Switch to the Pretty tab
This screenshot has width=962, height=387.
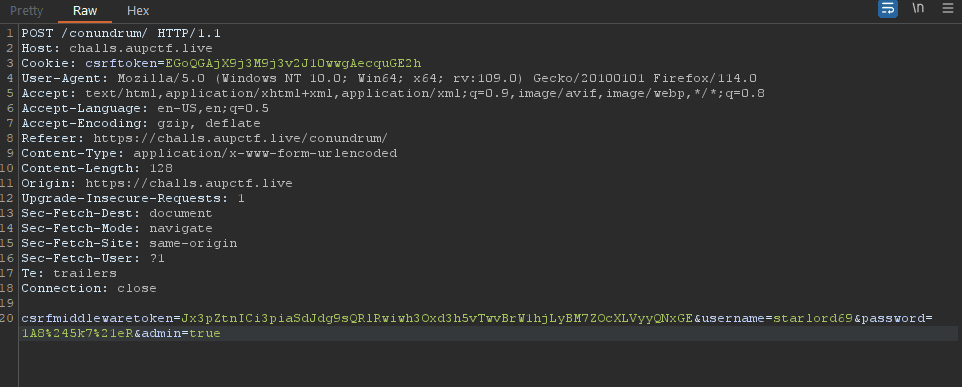pyautogui.click(x=26, y=10)
